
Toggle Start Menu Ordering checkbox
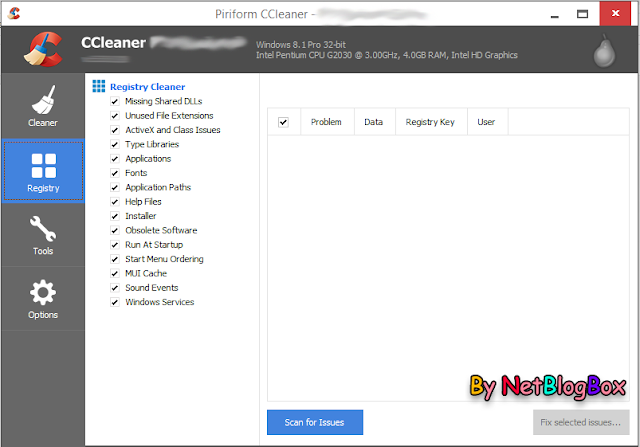click(115, 259)
